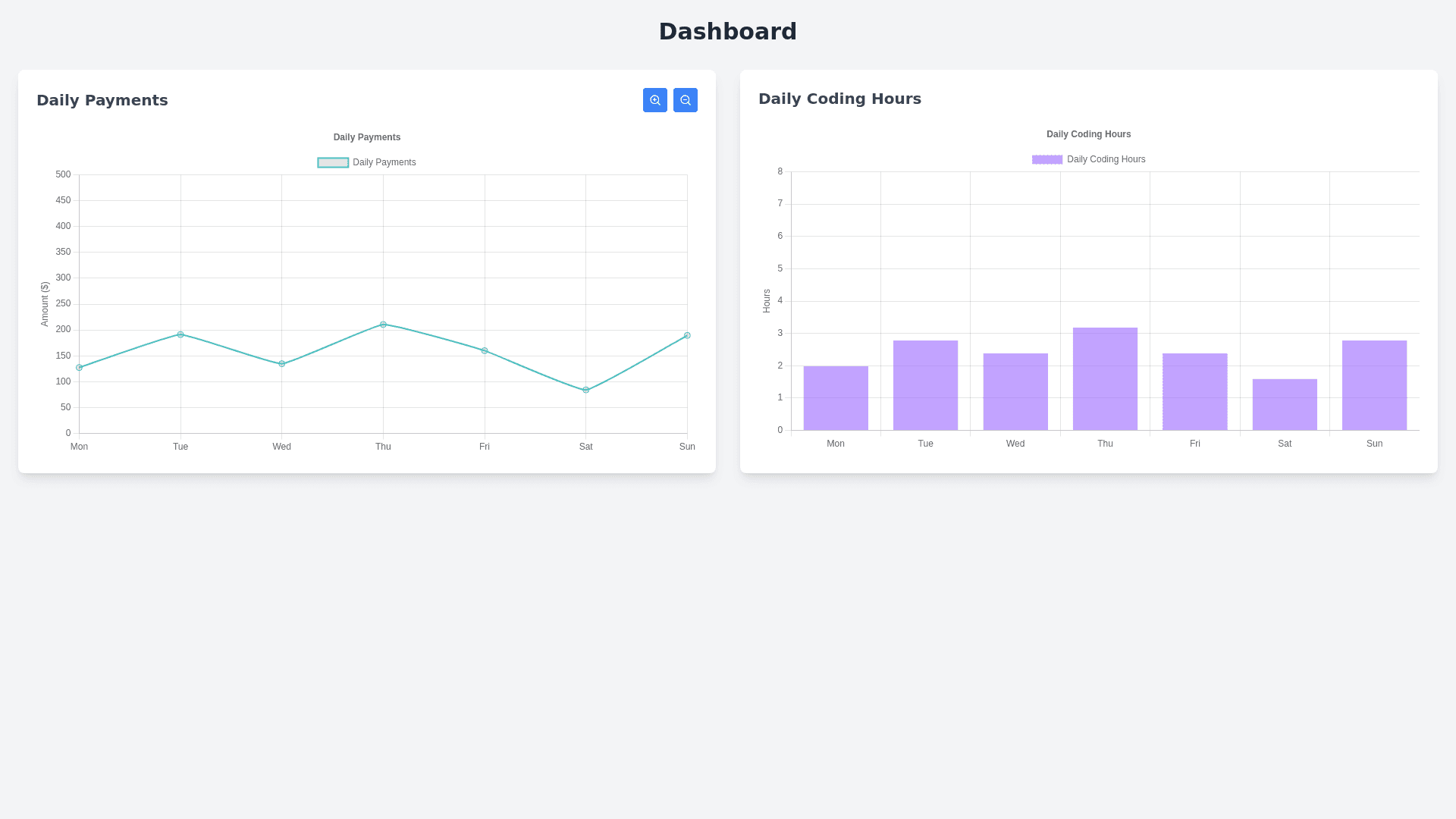This screenshot has height=819, width=1456.
Task: Click the Friday data point on the payments line
Action: 485,350
